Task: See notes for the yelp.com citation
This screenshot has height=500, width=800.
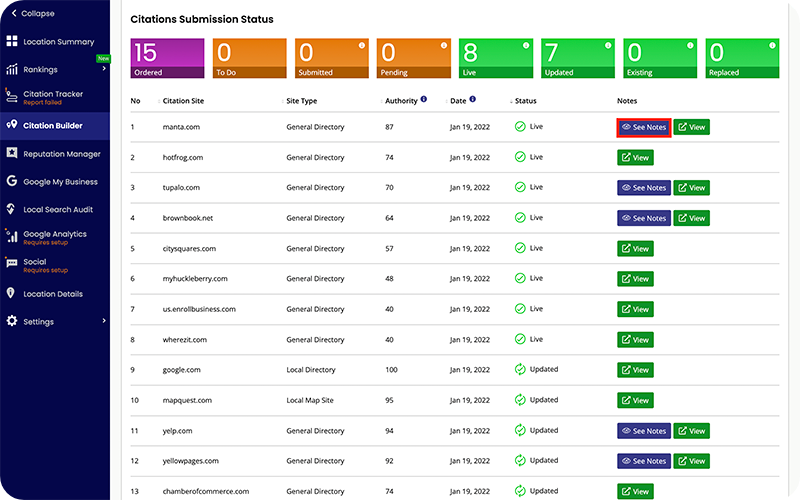Action: coord(643,431)
